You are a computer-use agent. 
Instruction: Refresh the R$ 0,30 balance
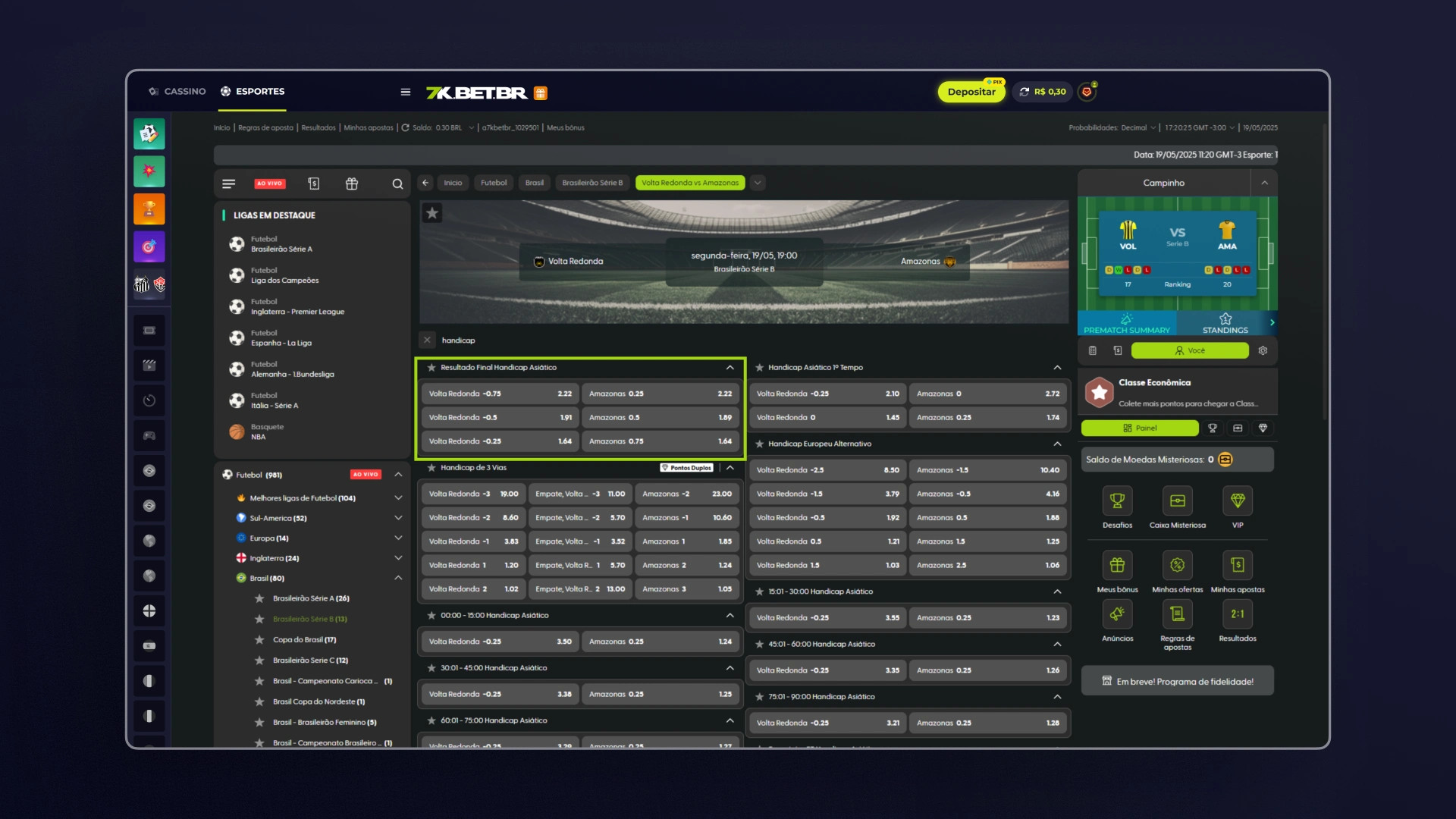click(x=1025, y=92)
